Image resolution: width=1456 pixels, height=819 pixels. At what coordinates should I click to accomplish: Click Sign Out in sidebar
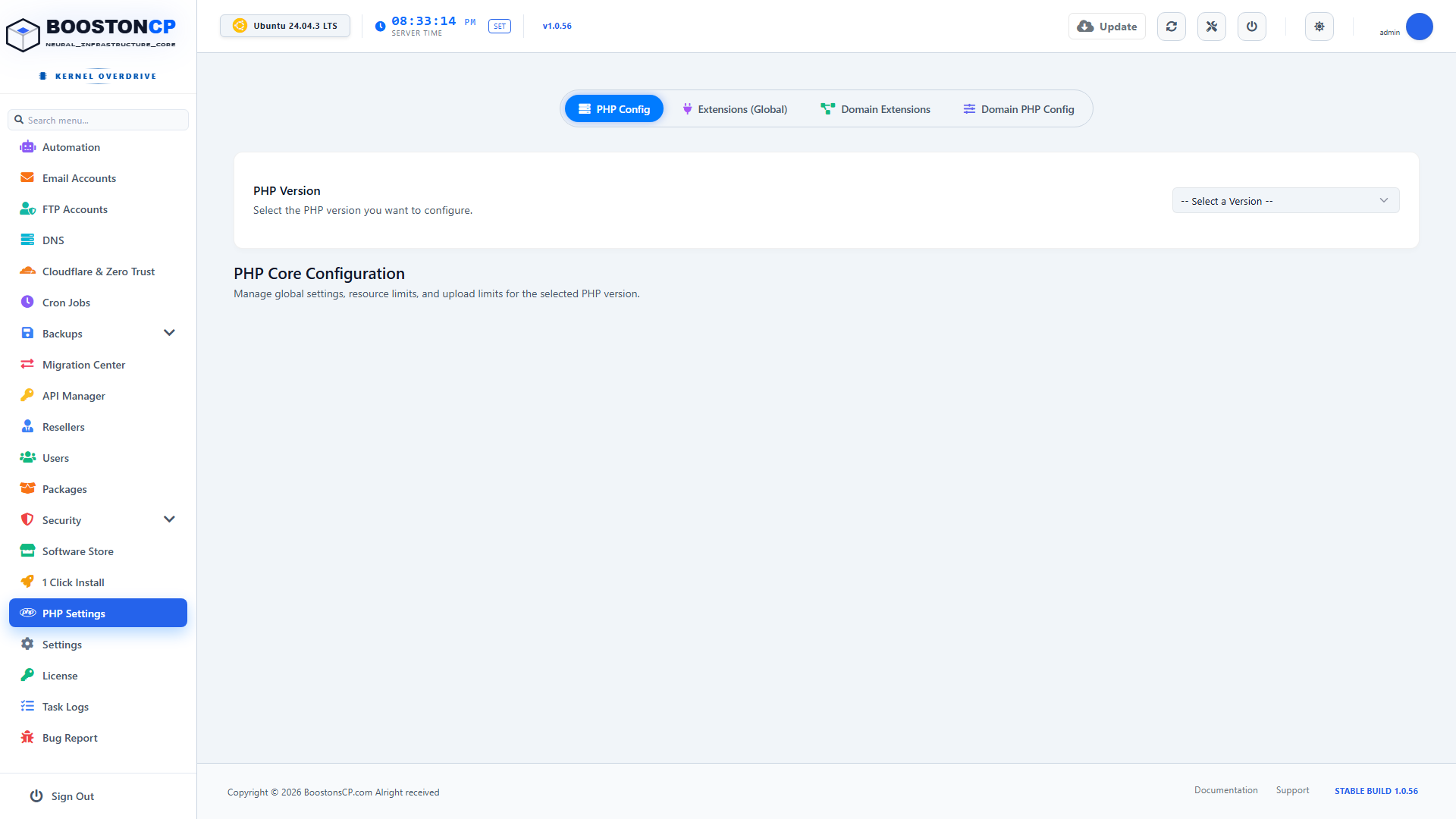click(x=62, y=795)
